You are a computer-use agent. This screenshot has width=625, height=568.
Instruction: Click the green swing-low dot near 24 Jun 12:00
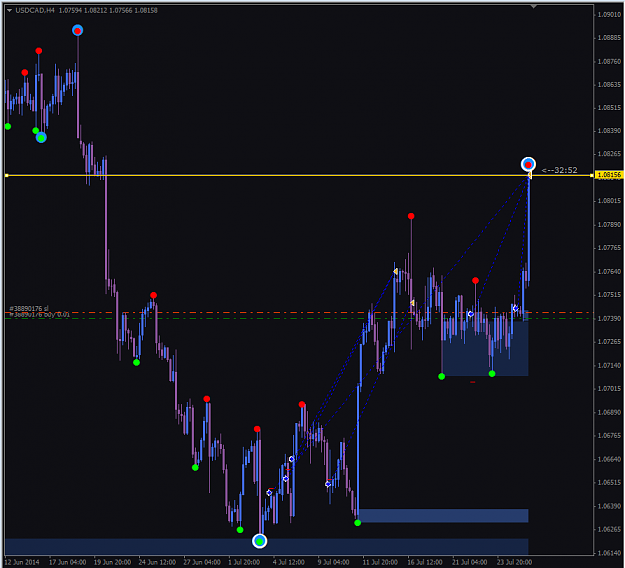coord(136,362)
